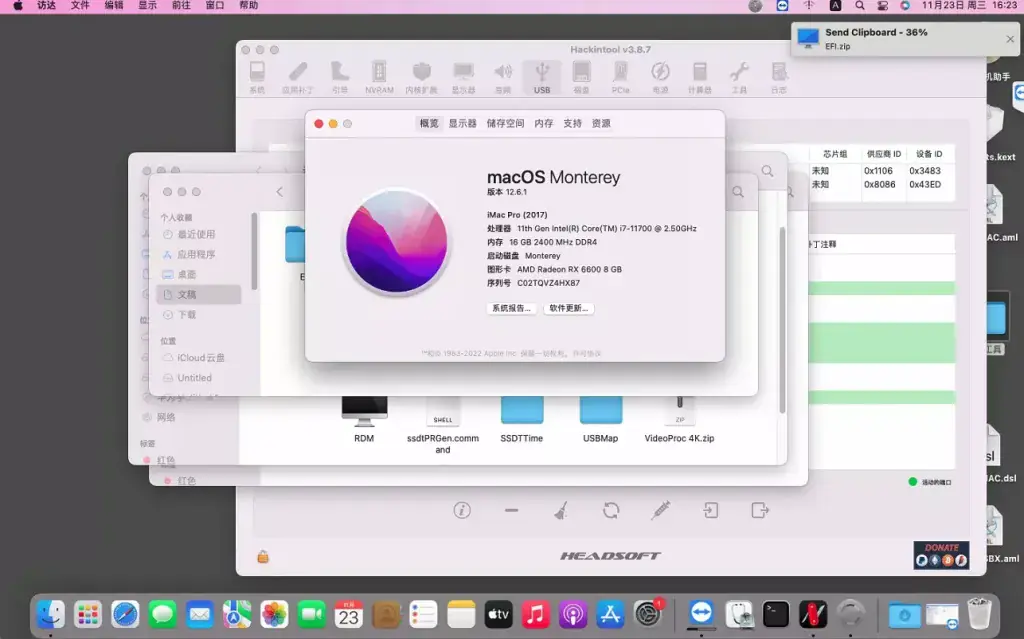Switch to 显示器 tab in About This Mac

(x=462, y=123)
